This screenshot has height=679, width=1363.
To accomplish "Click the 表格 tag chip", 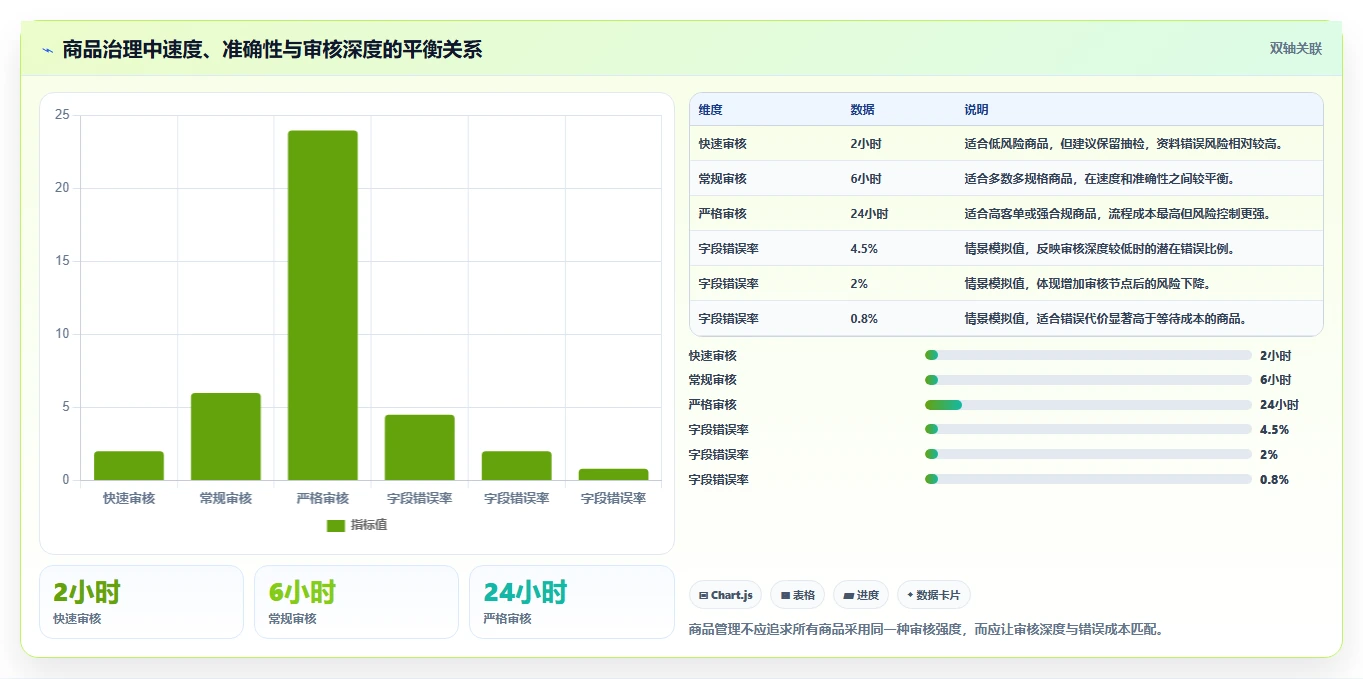I will [x=797, y=595].
